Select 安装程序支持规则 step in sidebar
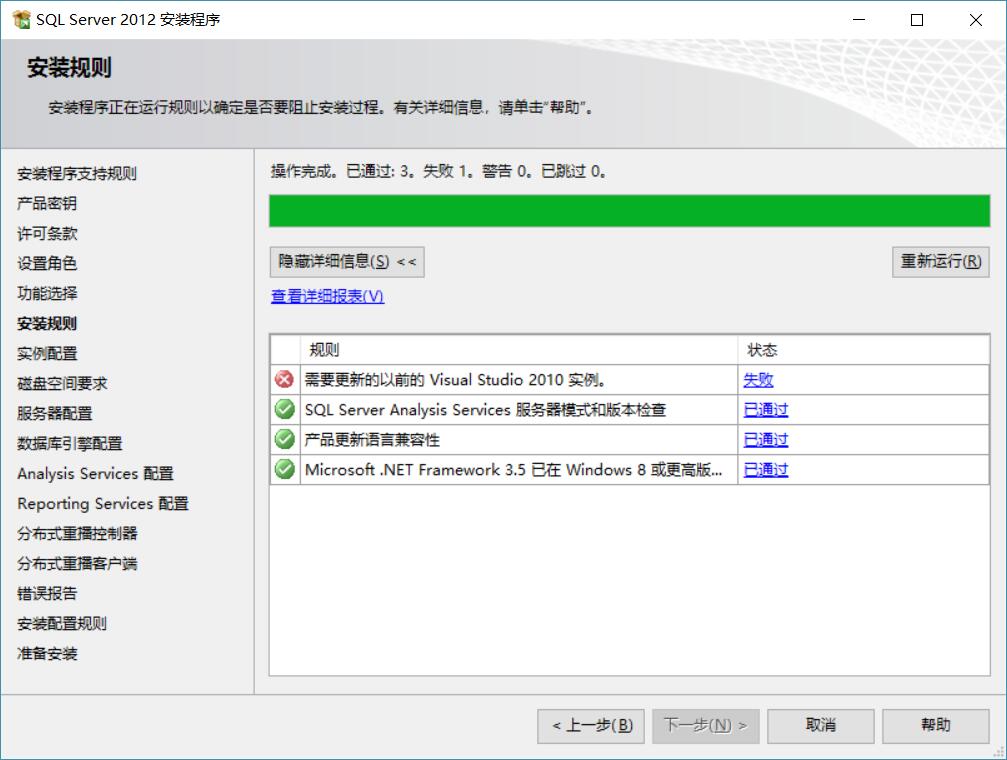Image resolution: width=1007 pixels, height=760 pixels. tap(76, 173)
